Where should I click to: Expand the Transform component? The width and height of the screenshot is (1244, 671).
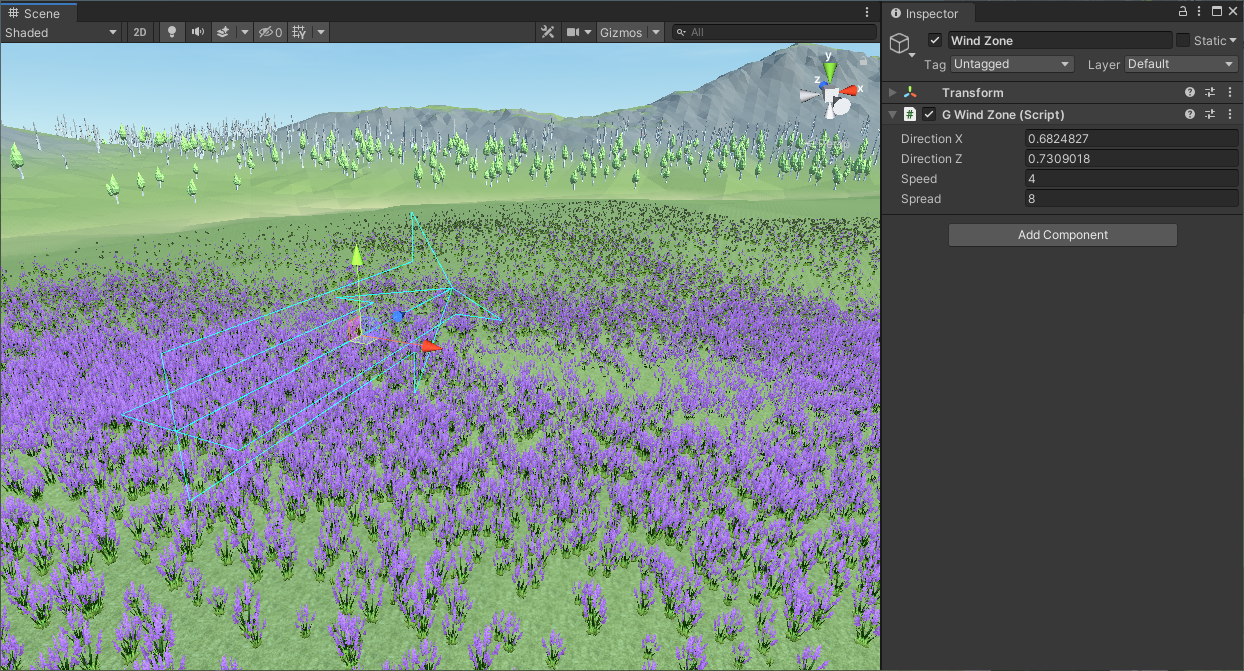(893, 93)
